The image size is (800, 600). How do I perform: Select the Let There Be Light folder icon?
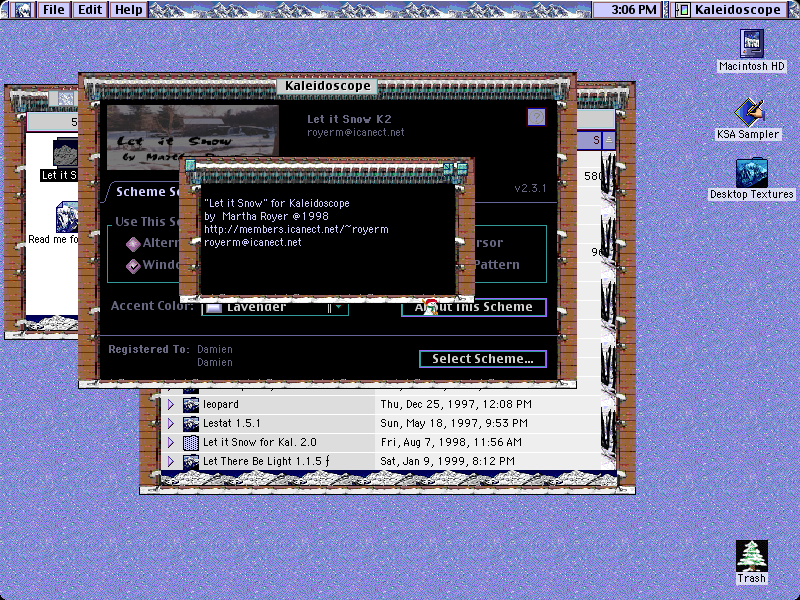pos(191,461)
